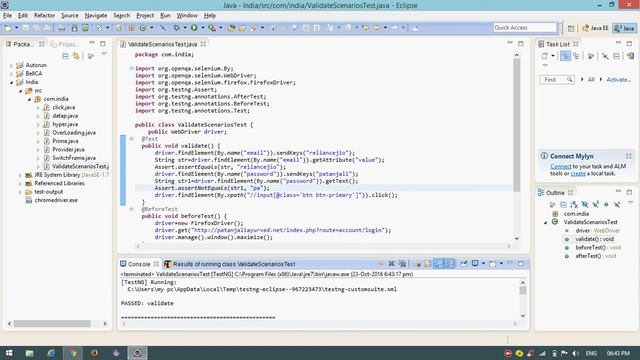Click the editor vertical scrollbar thumb

(x=517, y=125)
